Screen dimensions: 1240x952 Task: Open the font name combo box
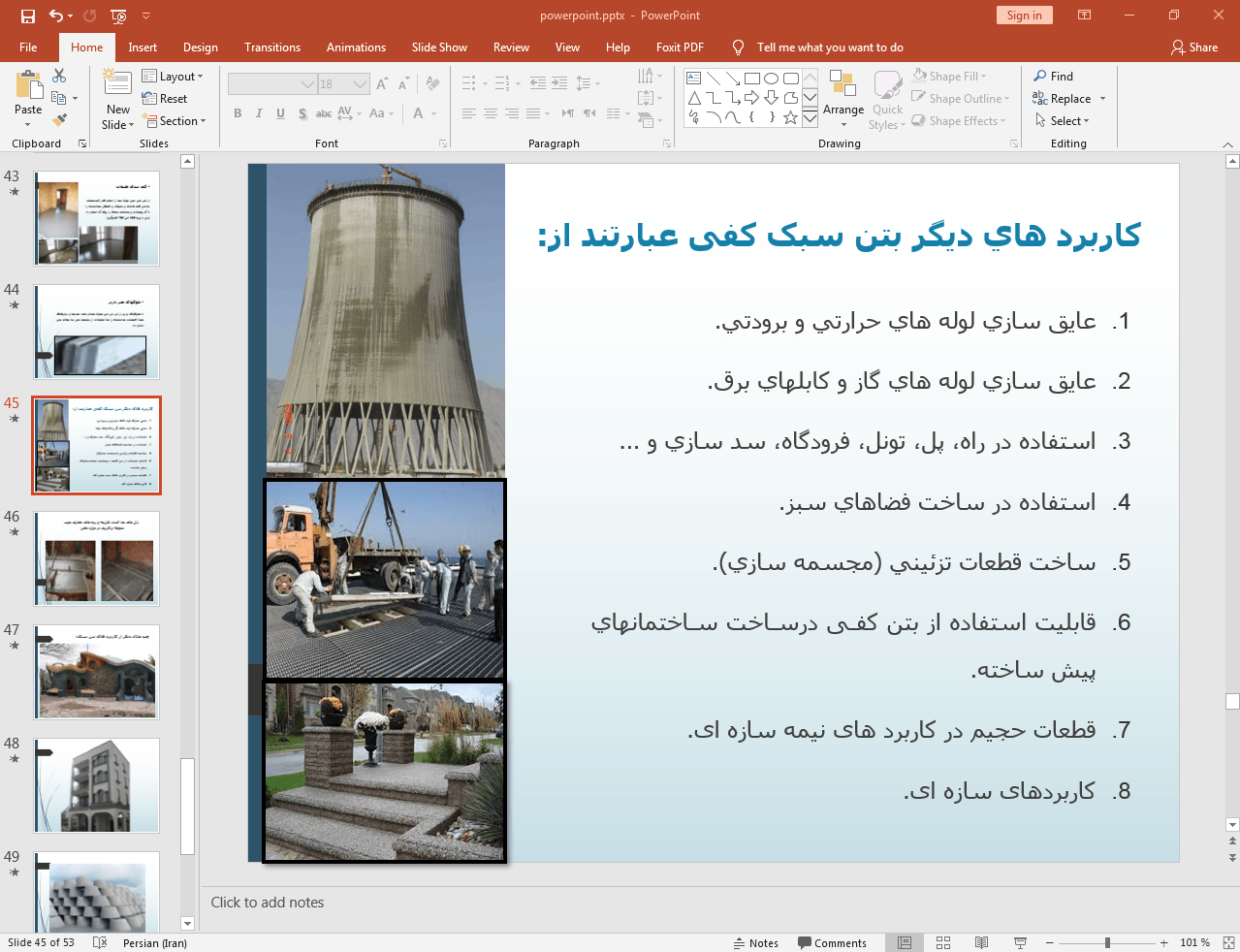coord(272,84)
